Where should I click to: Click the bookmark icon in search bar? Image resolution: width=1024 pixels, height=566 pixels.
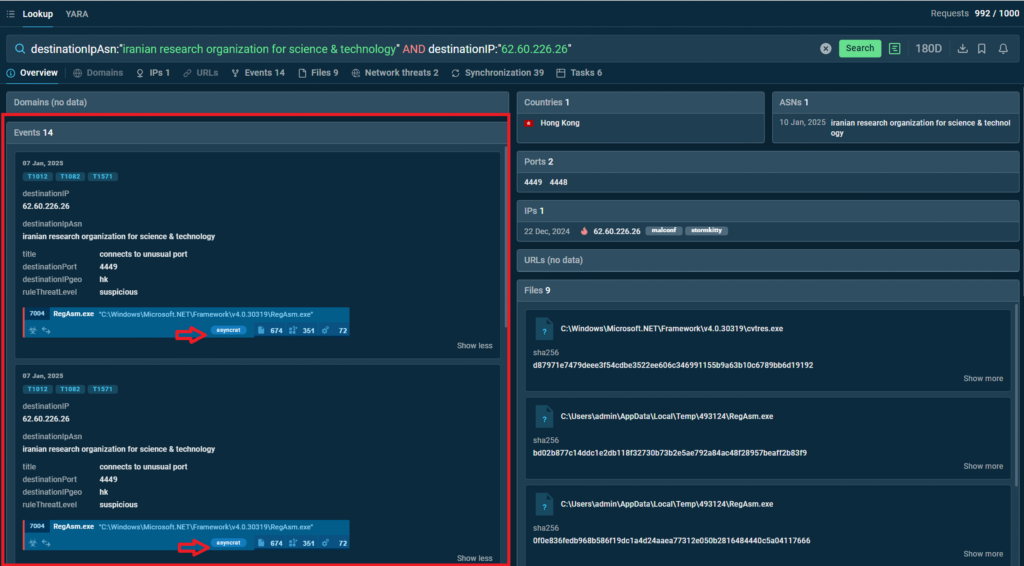(x=982, y=48)
